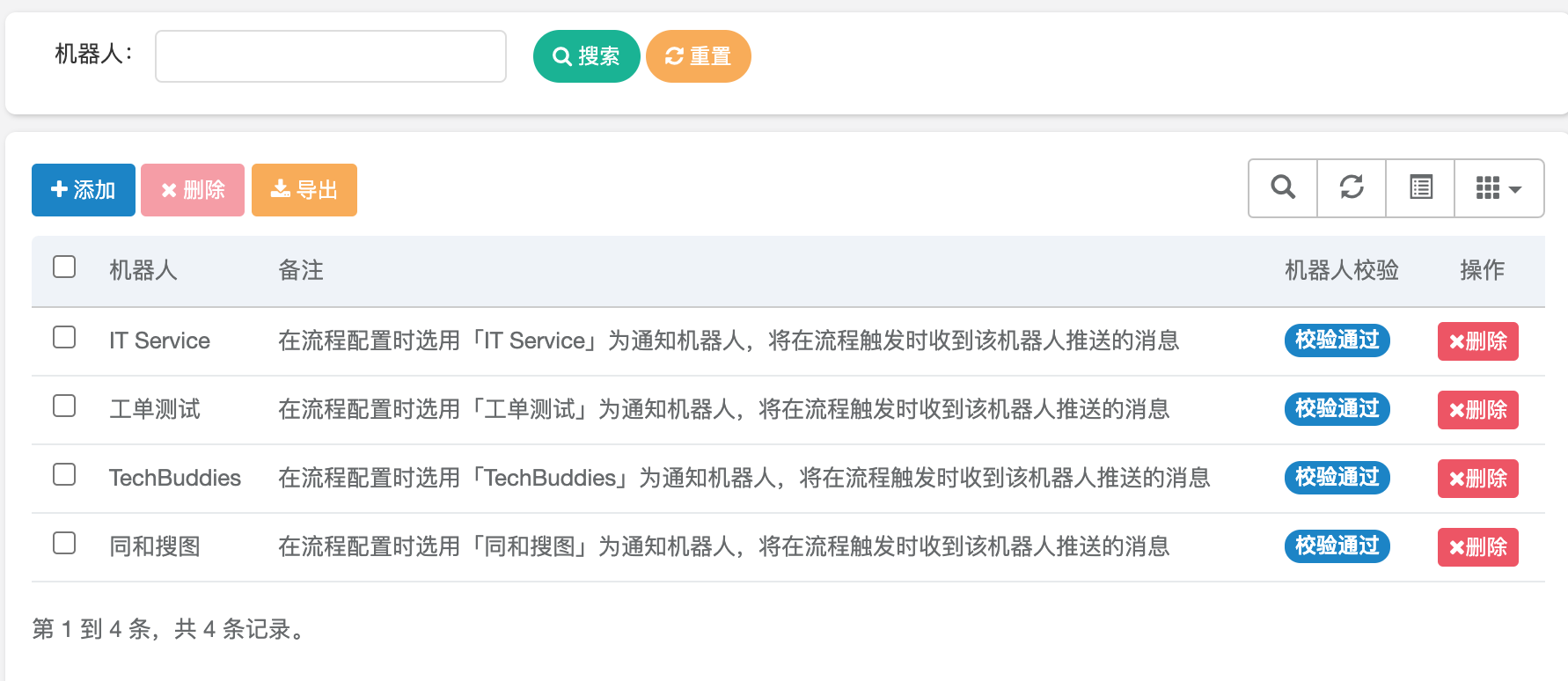Click the pink 删除 button in toolbar
Image resolution: width=1568 pixels, height=681 pixels.
(x=193, y=190)
